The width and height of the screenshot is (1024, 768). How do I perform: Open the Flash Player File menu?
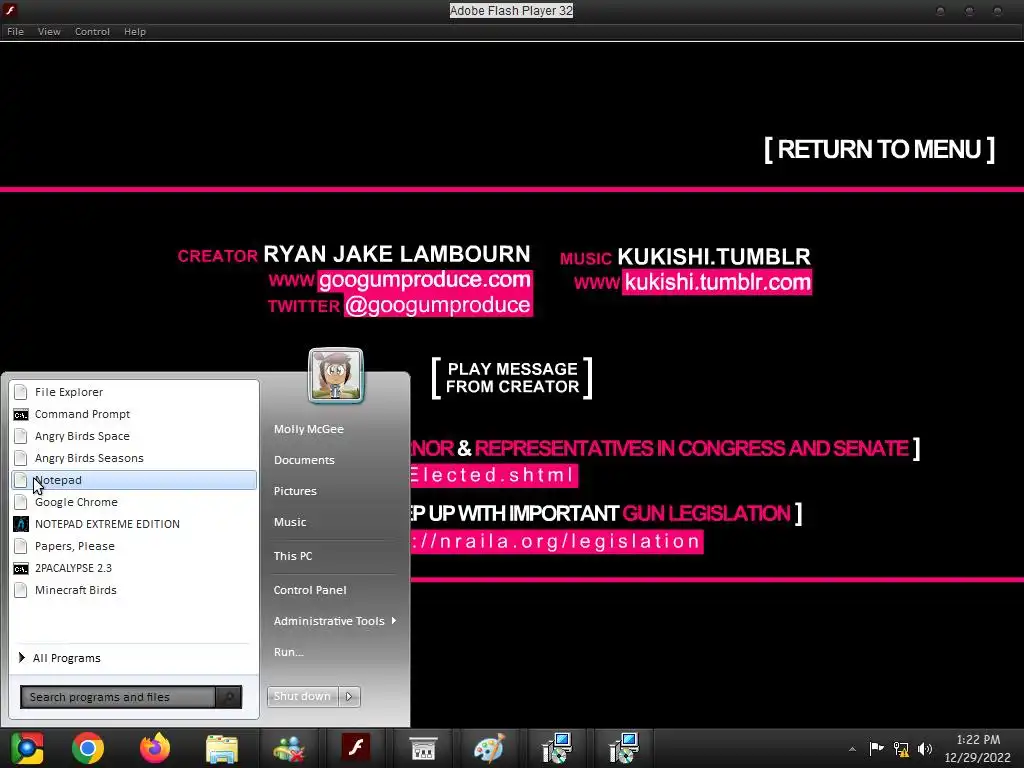click(x=15, y=31)
